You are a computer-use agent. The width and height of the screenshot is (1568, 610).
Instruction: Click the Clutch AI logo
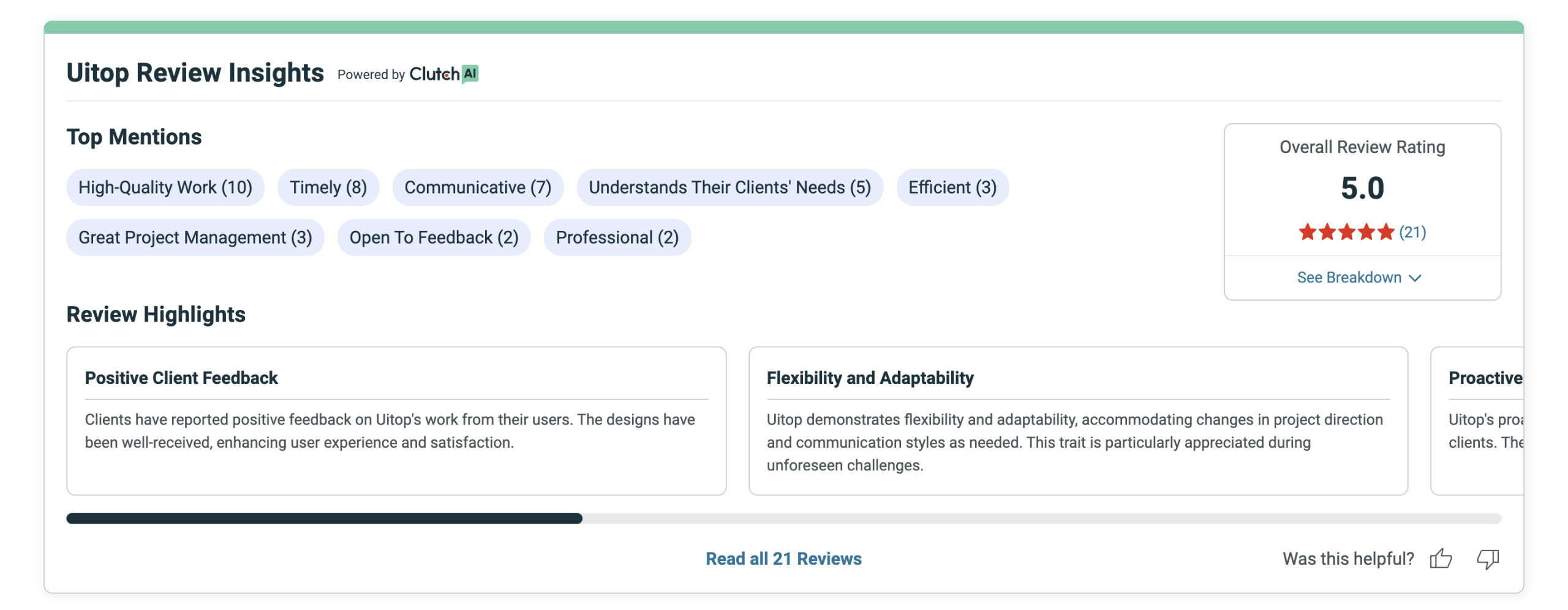[x=443, y=74]
